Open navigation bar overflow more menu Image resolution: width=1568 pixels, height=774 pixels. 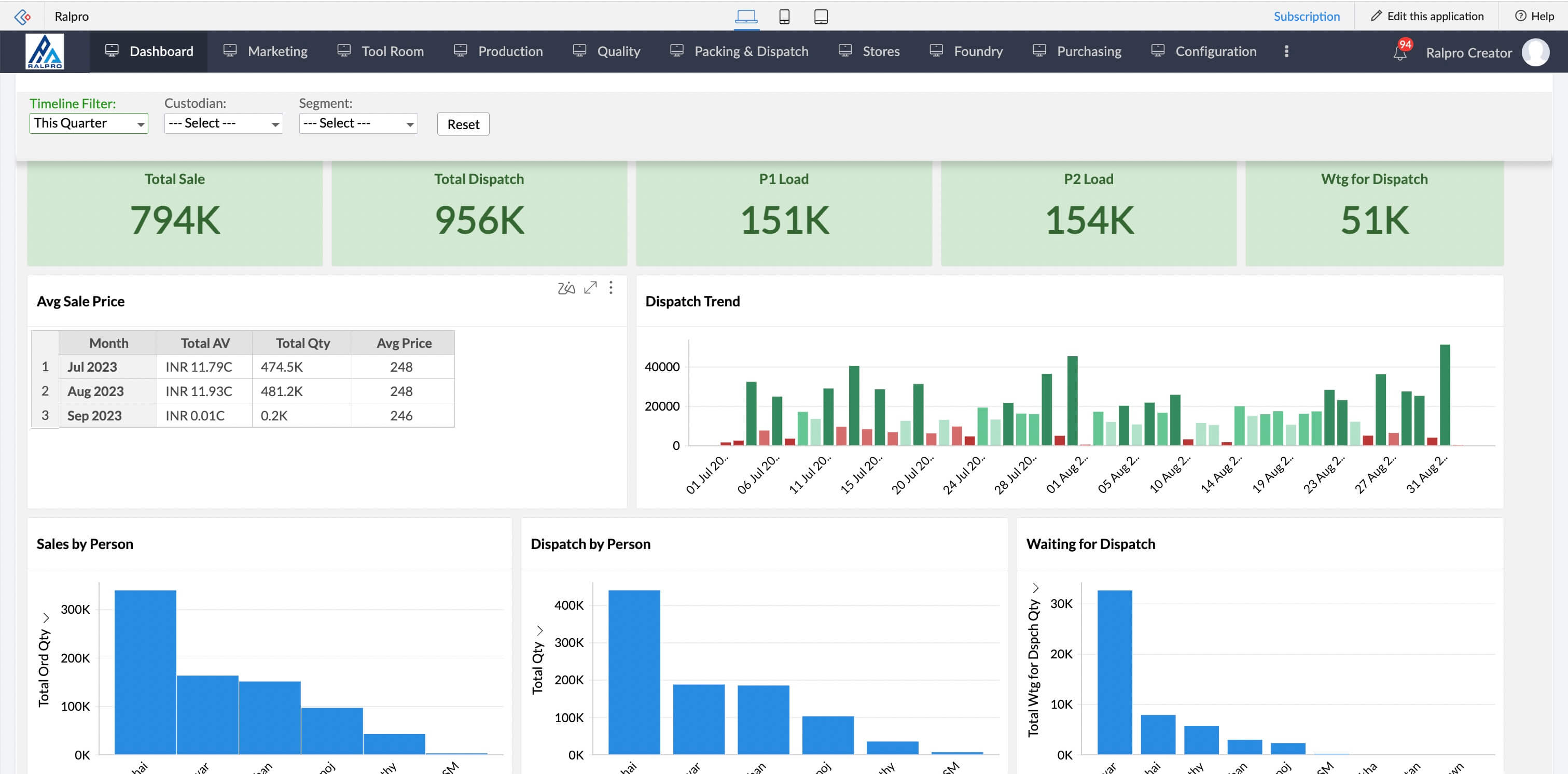coord(1286,52)
